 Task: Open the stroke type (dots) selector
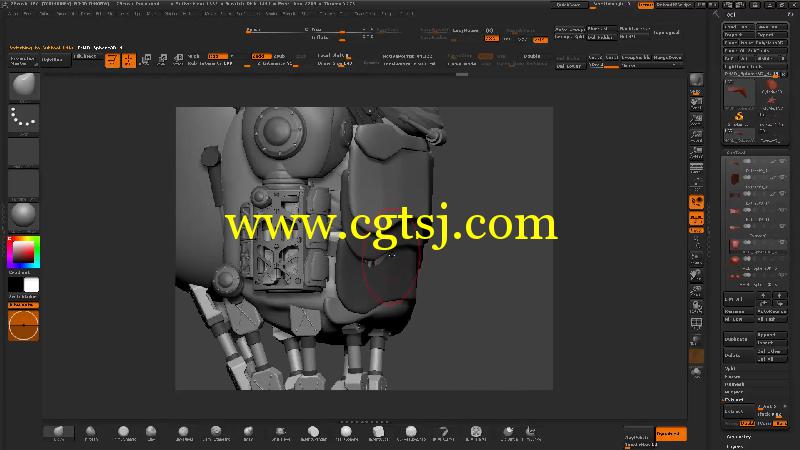[24, 119]
